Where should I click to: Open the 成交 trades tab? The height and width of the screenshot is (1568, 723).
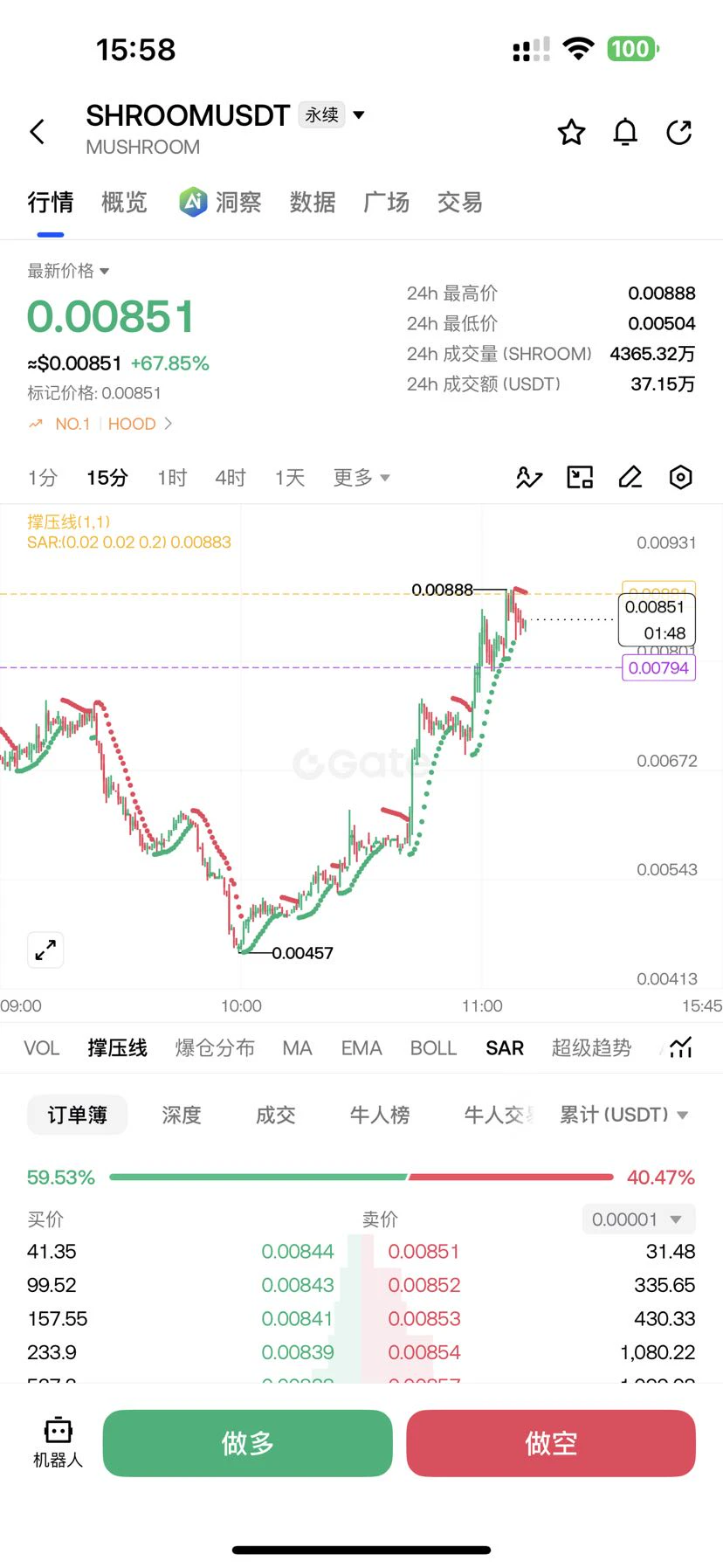275,1115
